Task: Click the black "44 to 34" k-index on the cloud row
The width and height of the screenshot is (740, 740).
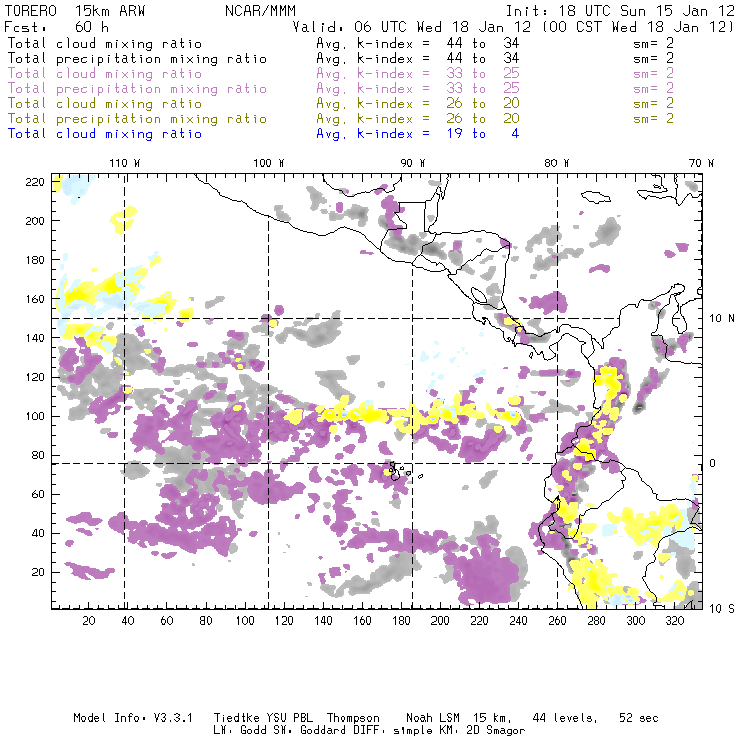Action: coord(483,43)
